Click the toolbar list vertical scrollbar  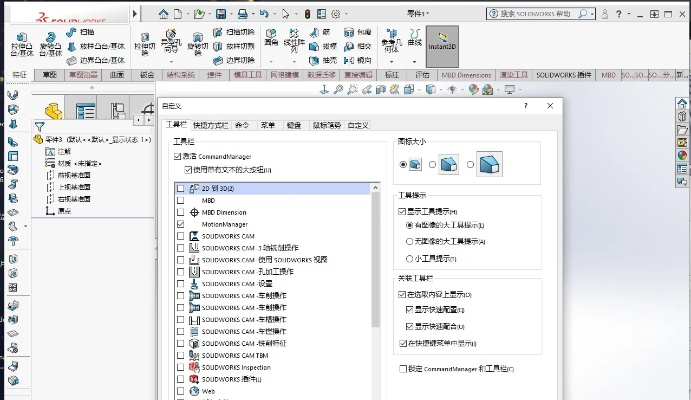point(376,260)
